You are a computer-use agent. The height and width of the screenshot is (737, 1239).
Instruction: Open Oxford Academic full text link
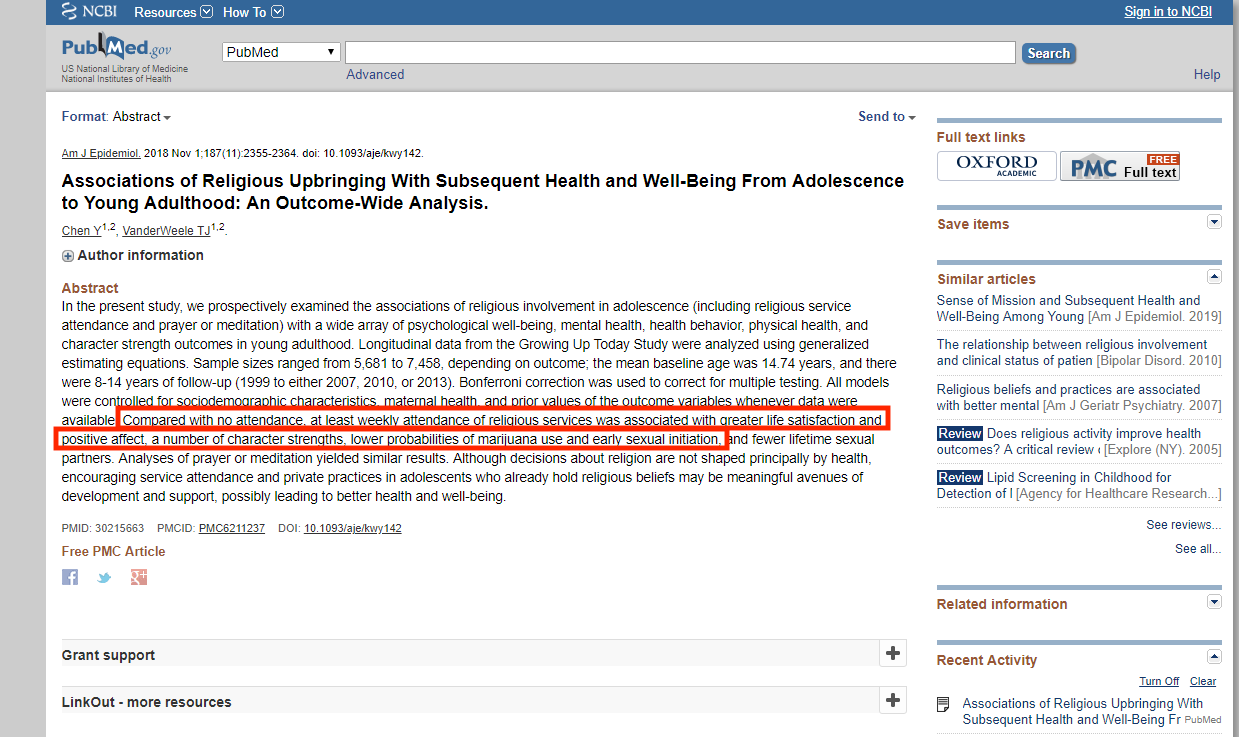[996, 166]
